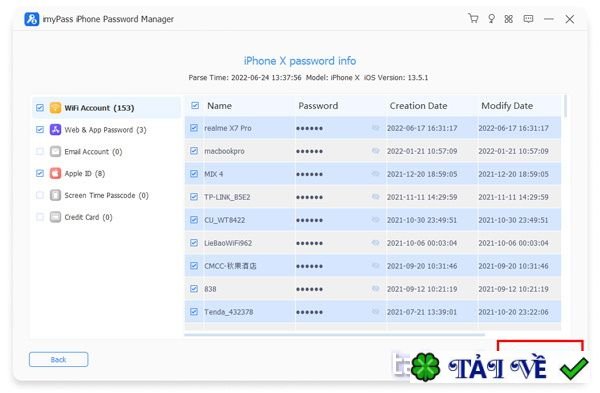Uncheck the 838 row checkbox
The height and width of the screenshot is (393, 600).
click(194, 289)
